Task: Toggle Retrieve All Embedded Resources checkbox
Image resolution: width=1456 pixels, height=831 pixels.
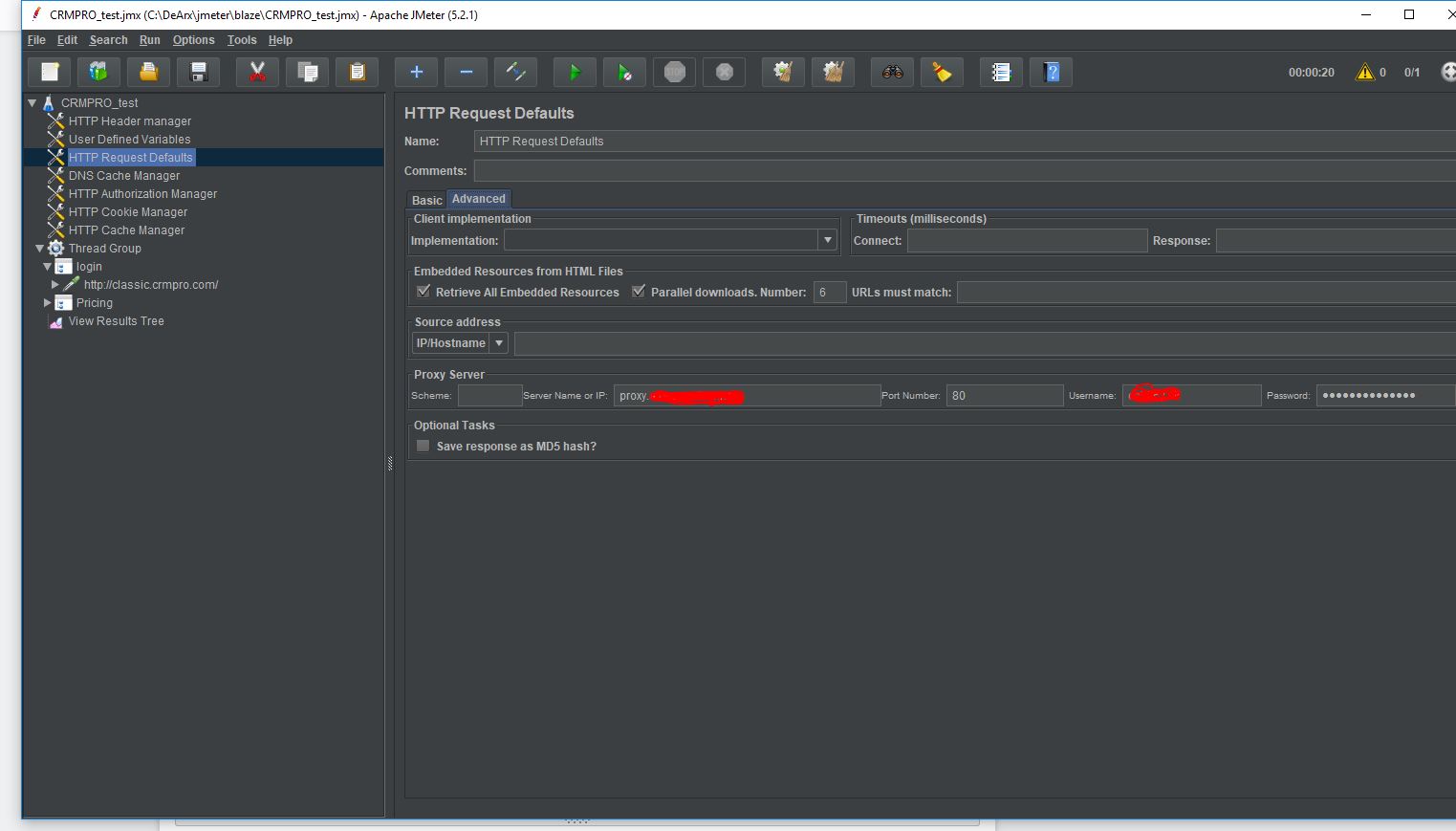Action: pos(424,292)
